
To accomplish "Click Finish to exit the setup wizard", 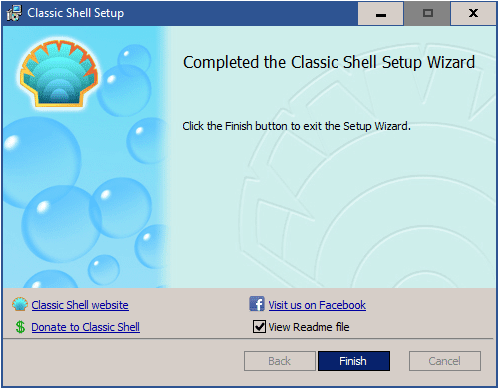I will (x=354, y=361).
